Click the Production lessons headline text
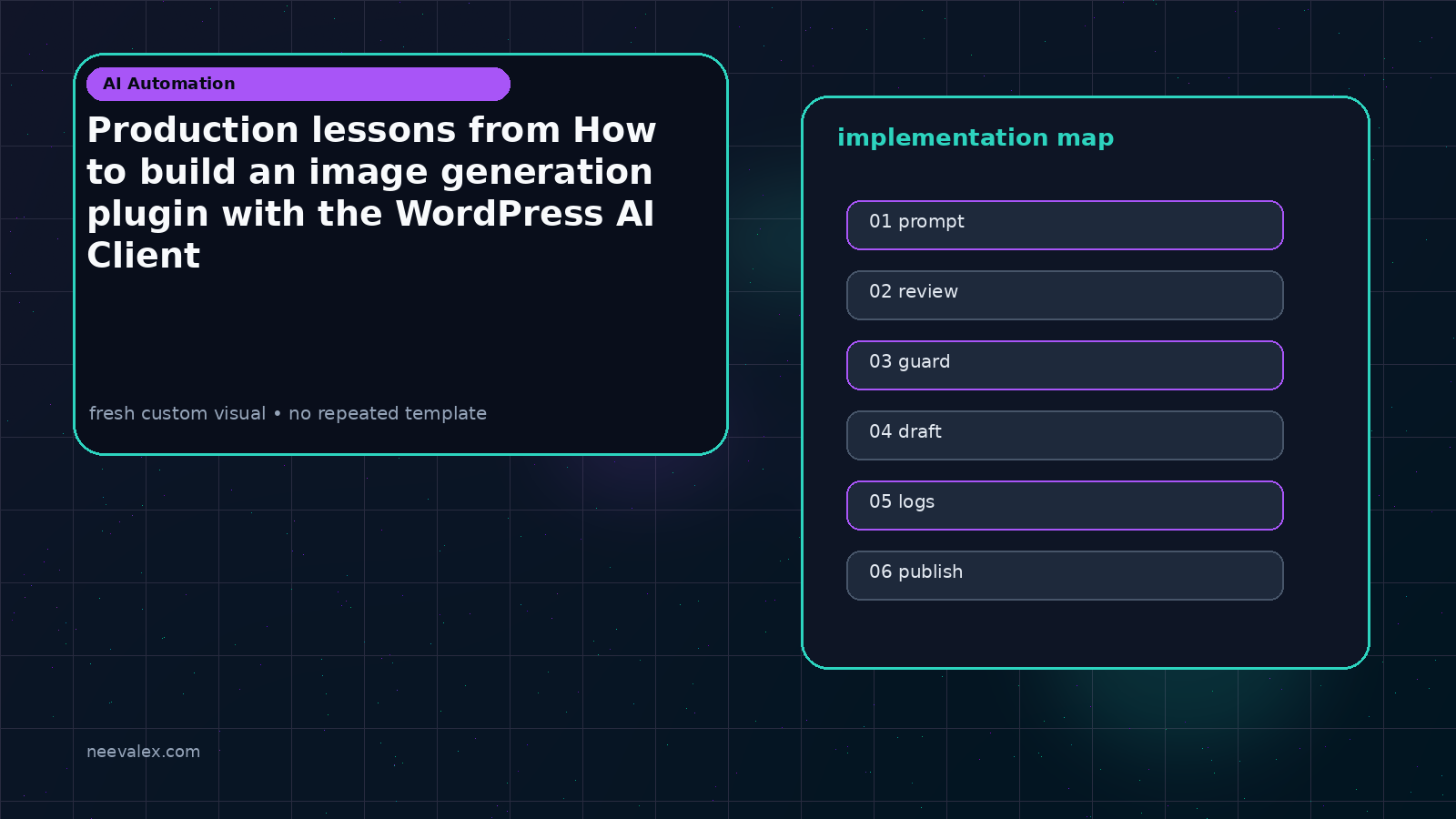1456x819 pixels. [371, 192]
